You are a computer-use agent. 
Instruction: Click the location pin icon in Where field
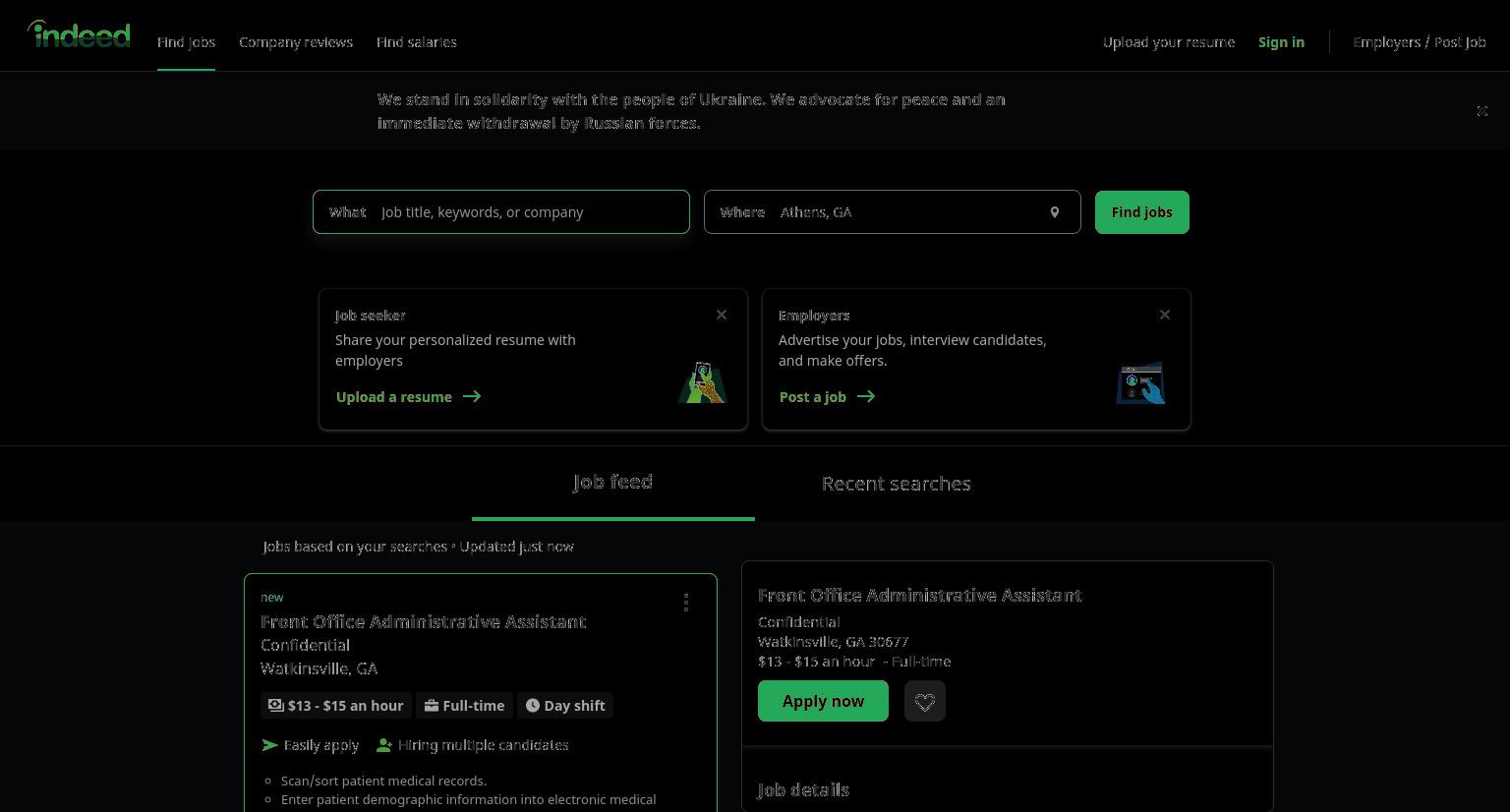1055,212
